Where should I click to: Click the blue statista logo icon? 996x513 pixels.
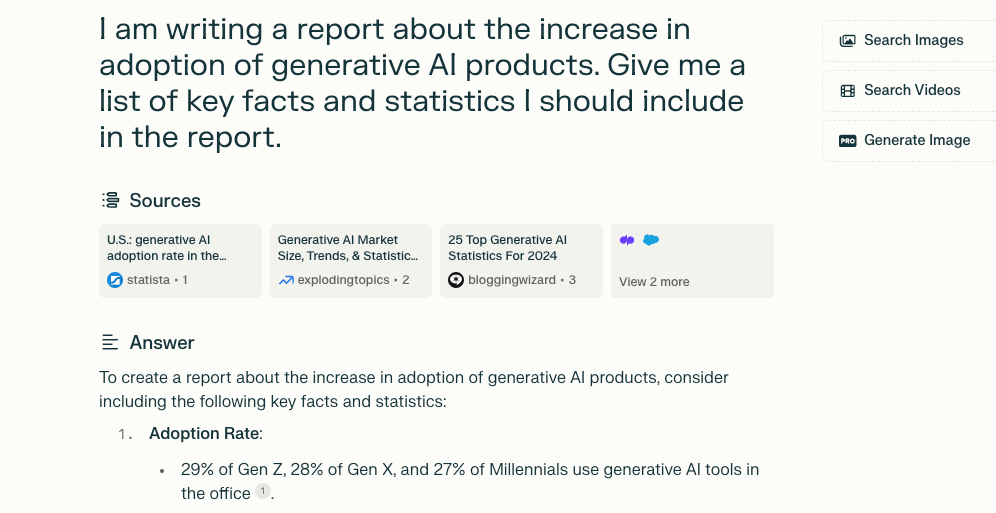pos(115,280)
